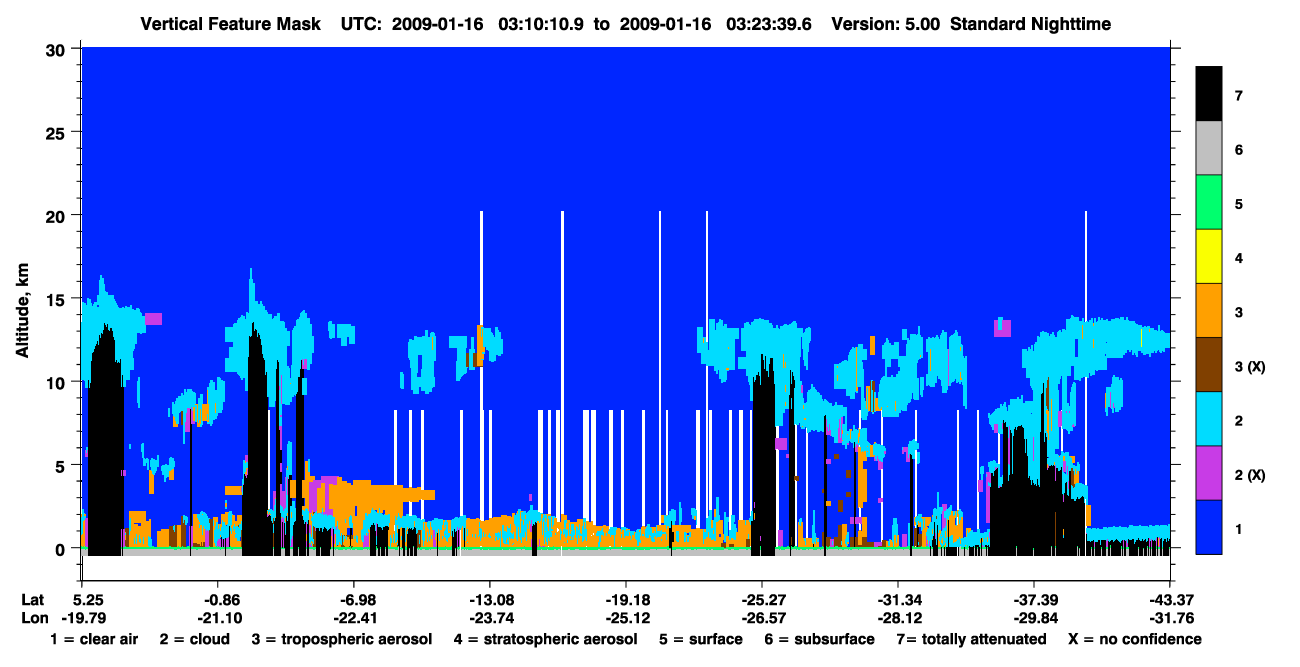The height and width of the screenshot is (667, 1300).
Task: Click longitude value -28.12
Action: pyautogui.click(x=898, y=617)
